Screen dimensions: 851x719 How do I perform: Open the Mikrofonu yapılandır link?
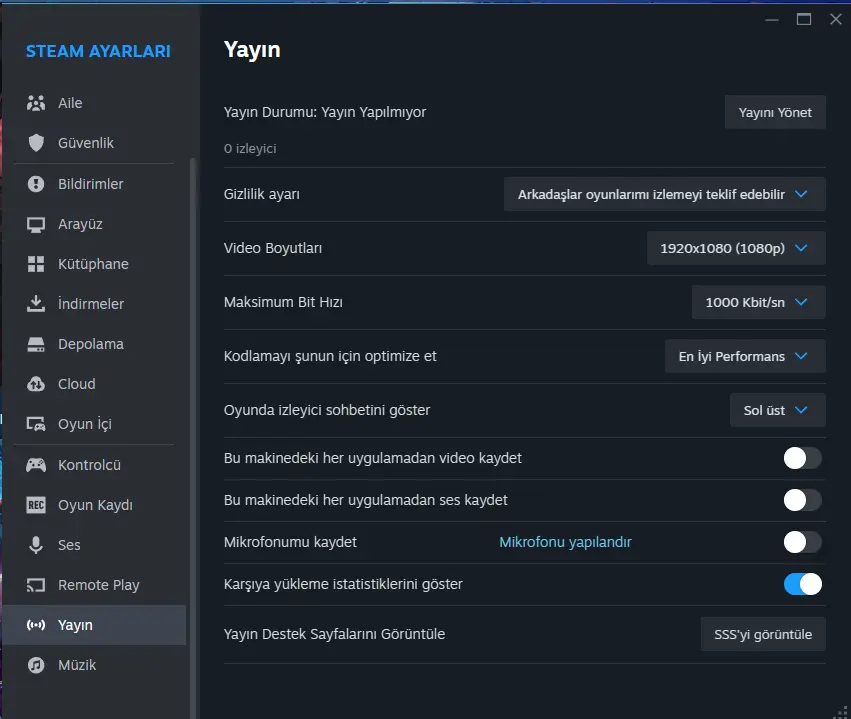(565, 542)
